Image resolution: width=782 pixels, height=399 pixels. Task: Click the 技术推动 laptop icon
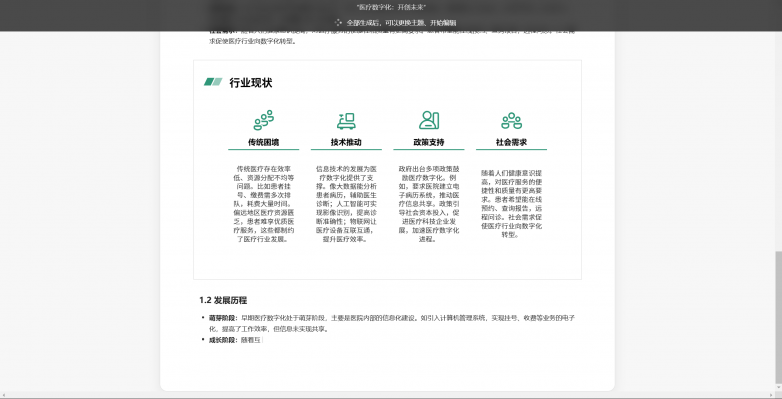[346, 121]
